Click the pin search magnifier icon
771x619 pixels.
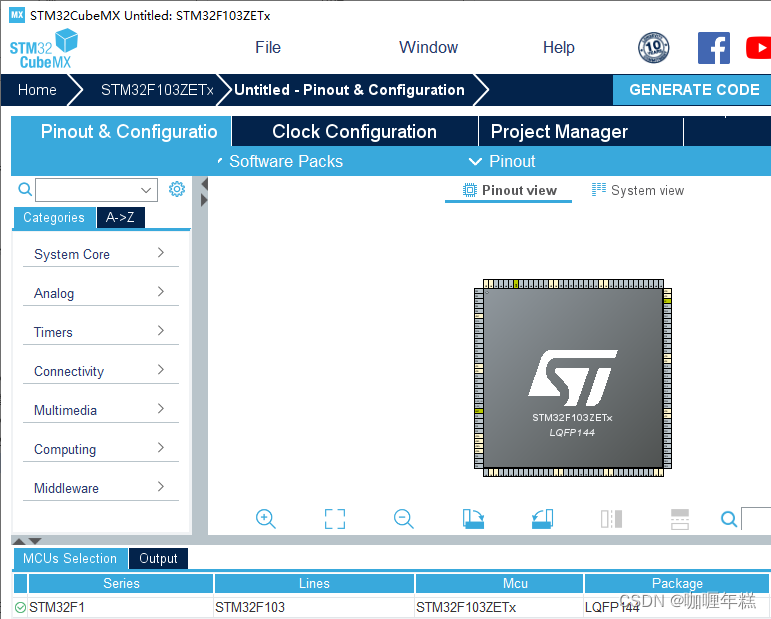coord(729,519)
